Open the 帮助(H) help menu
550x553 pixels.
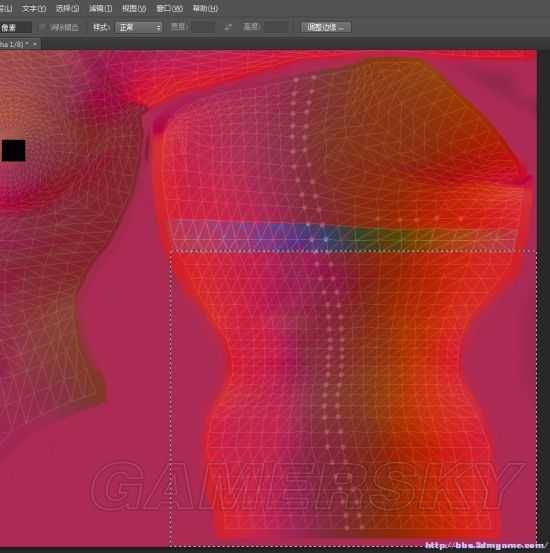point(205,8)
